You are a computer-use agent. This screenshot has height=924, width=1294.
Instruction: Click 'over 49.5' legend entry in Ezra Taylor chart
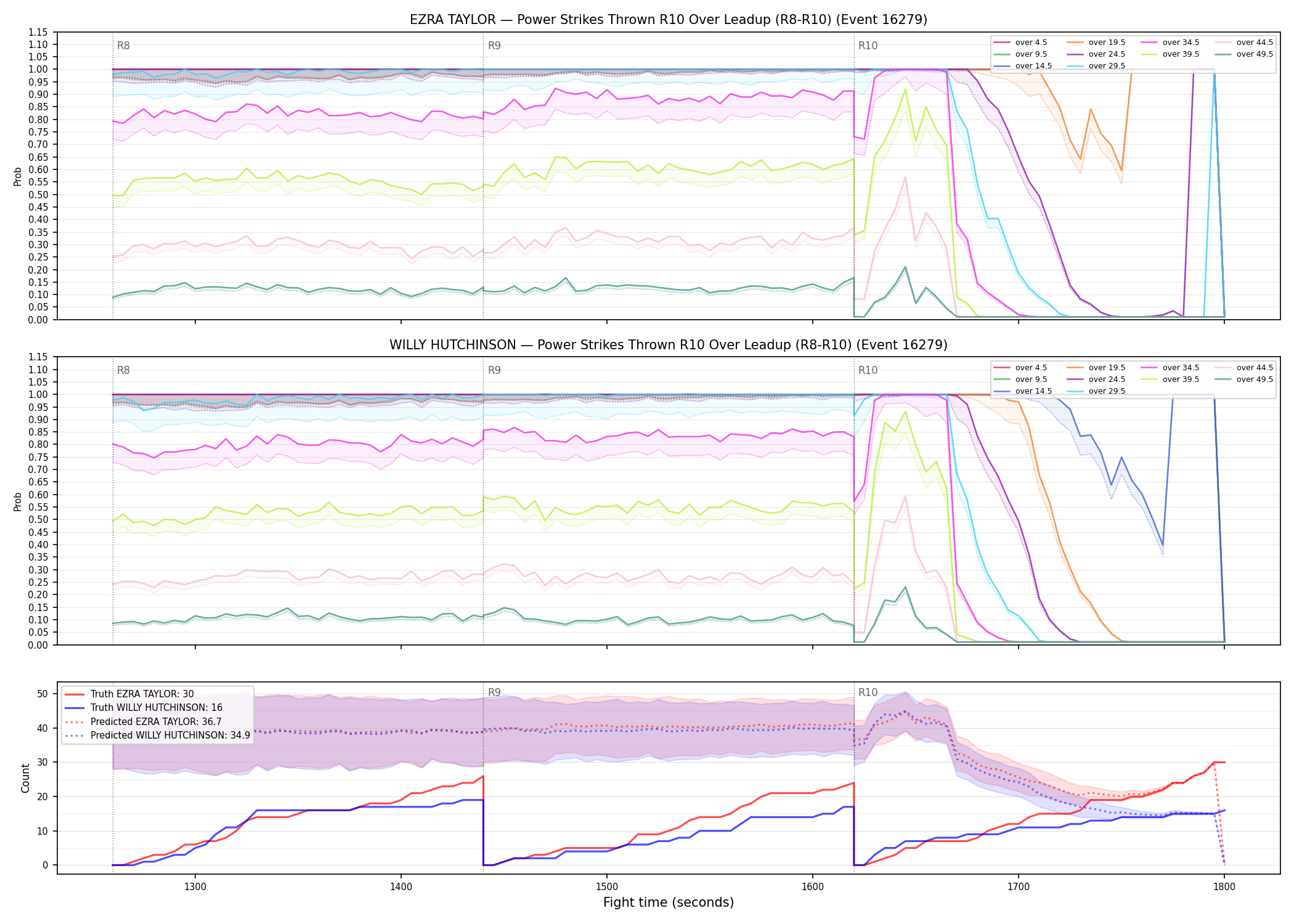(1244, 54)
